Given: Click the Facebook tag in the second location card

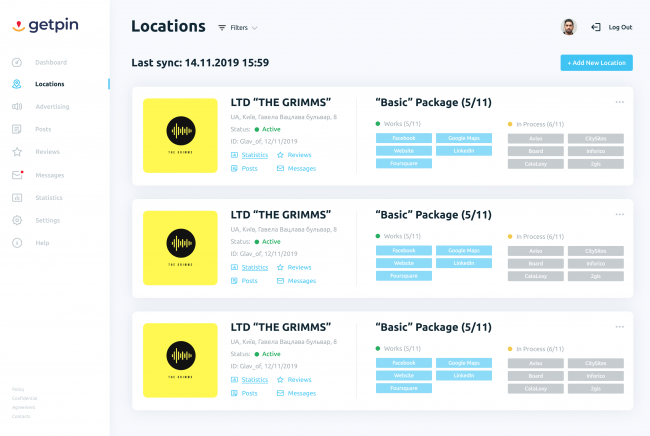Looking at the screenshot, I should pos(404,250).
